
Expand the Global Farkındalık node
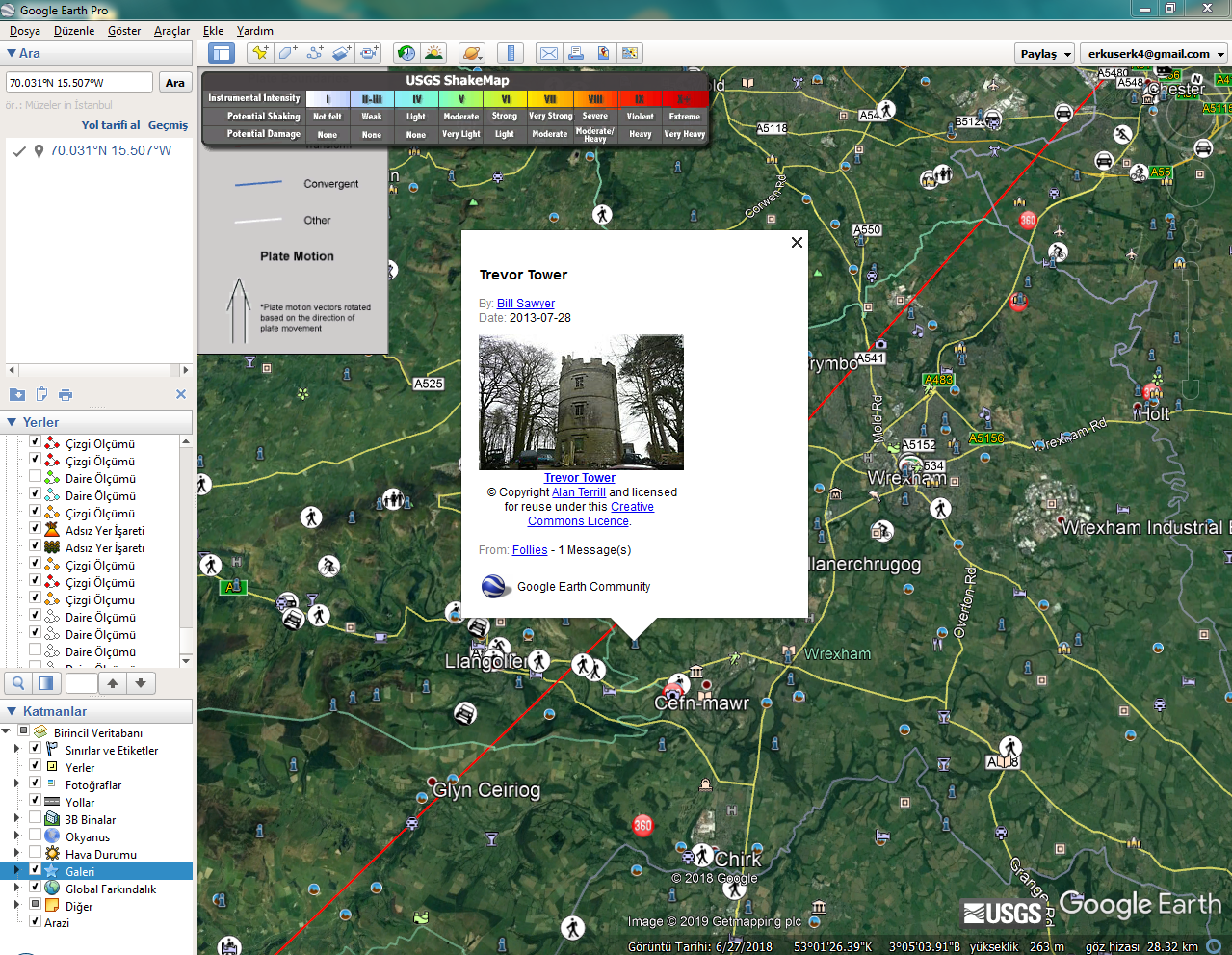[16, 888]
